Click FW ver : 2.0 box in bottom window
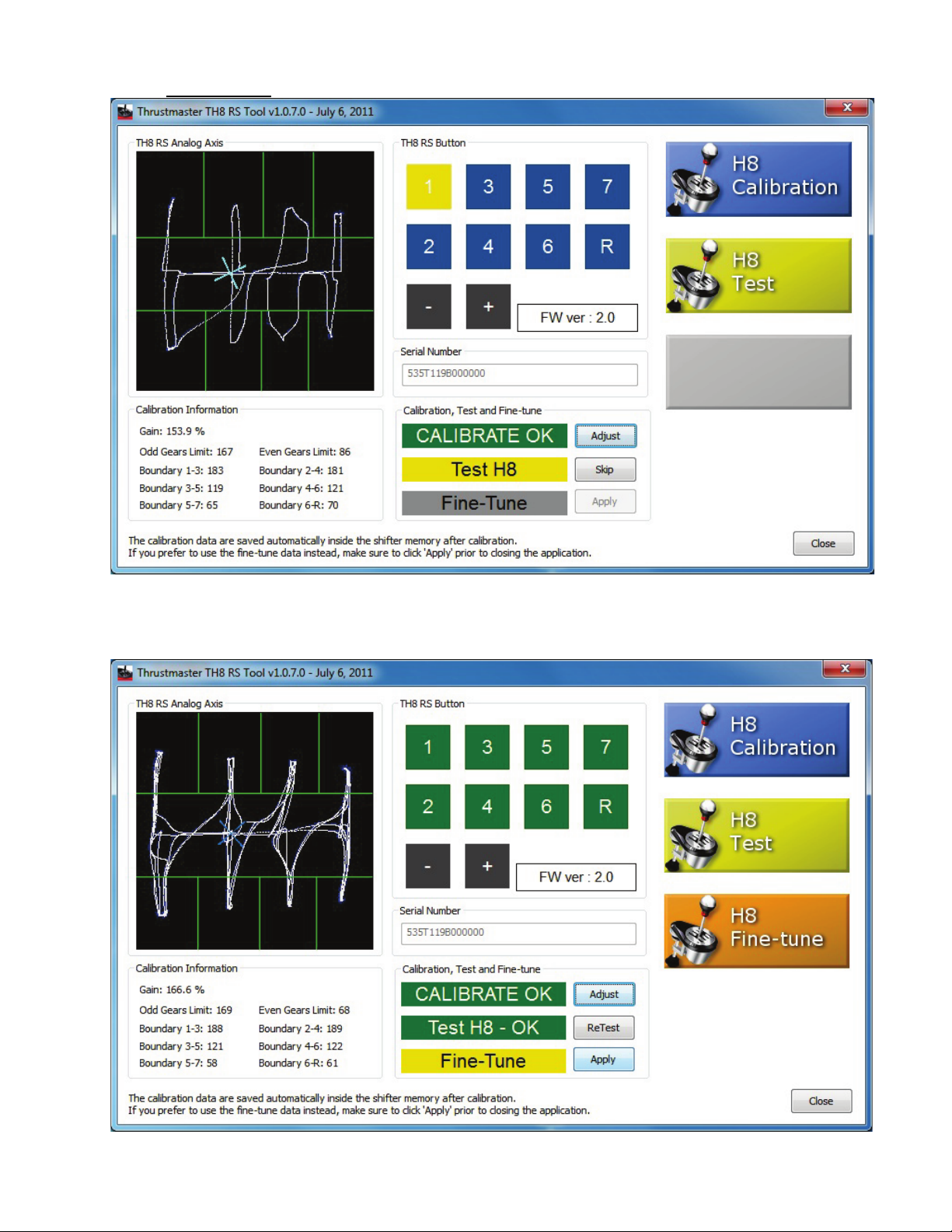Viewport: 952px width, 1232px height. [x=576, y=877]
